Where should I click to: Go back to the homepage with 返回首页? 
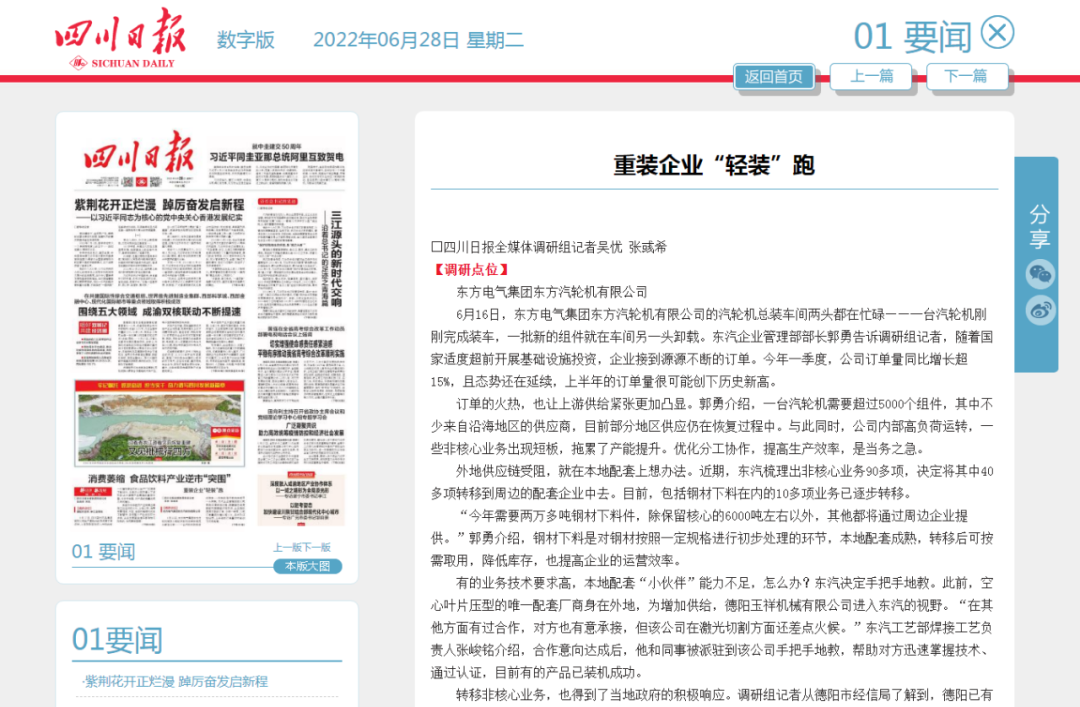pos(774,76)
